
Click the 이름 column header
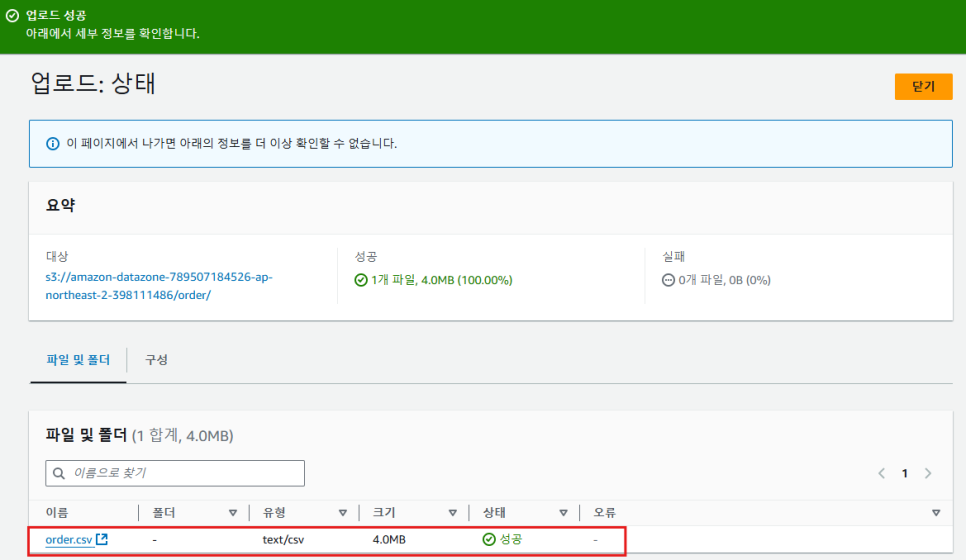click(x=57, y=513)
